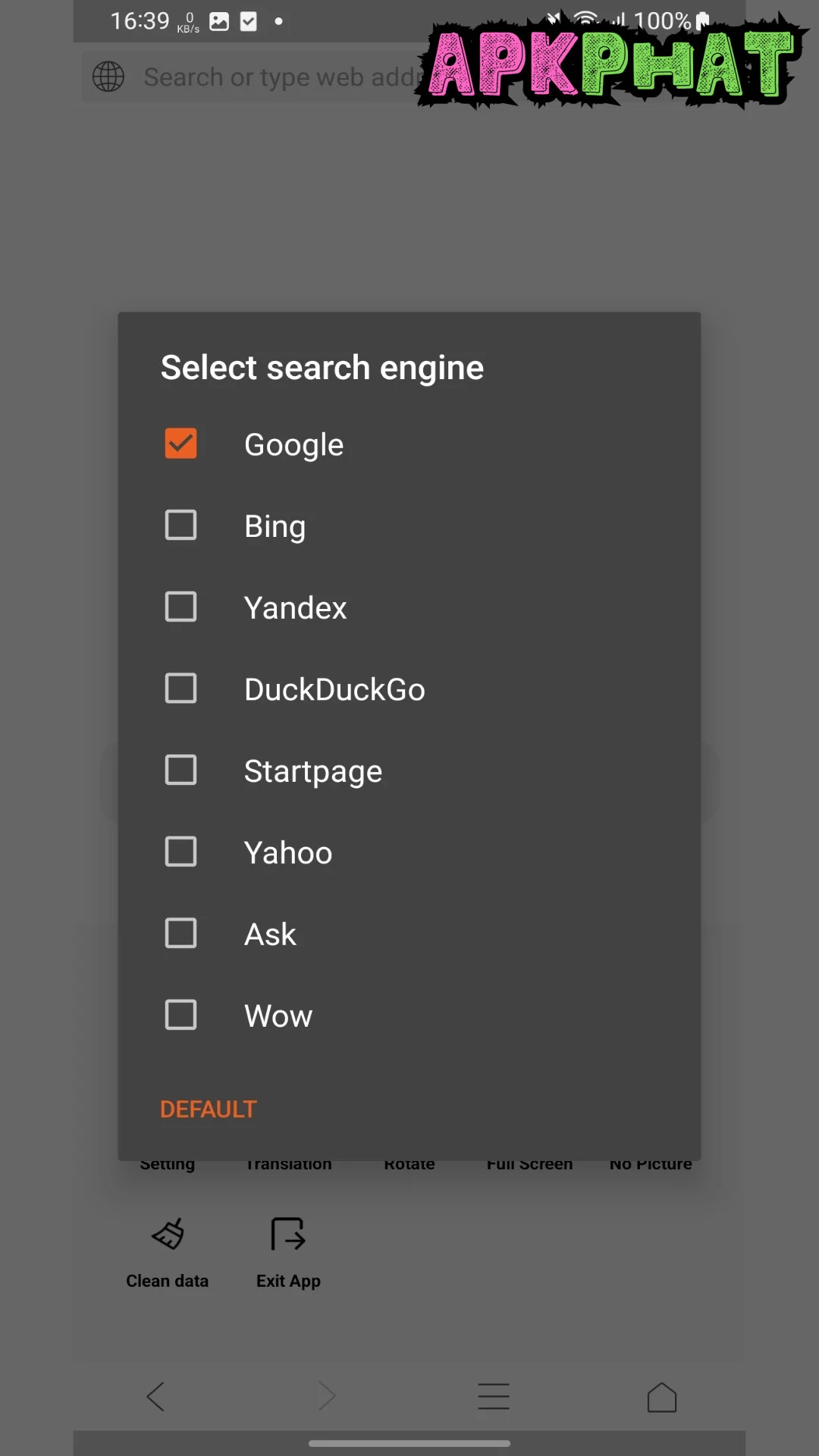
Task: Tap the image notification icon in status bar
Action: pyautogui.click(x=219, y=21)
